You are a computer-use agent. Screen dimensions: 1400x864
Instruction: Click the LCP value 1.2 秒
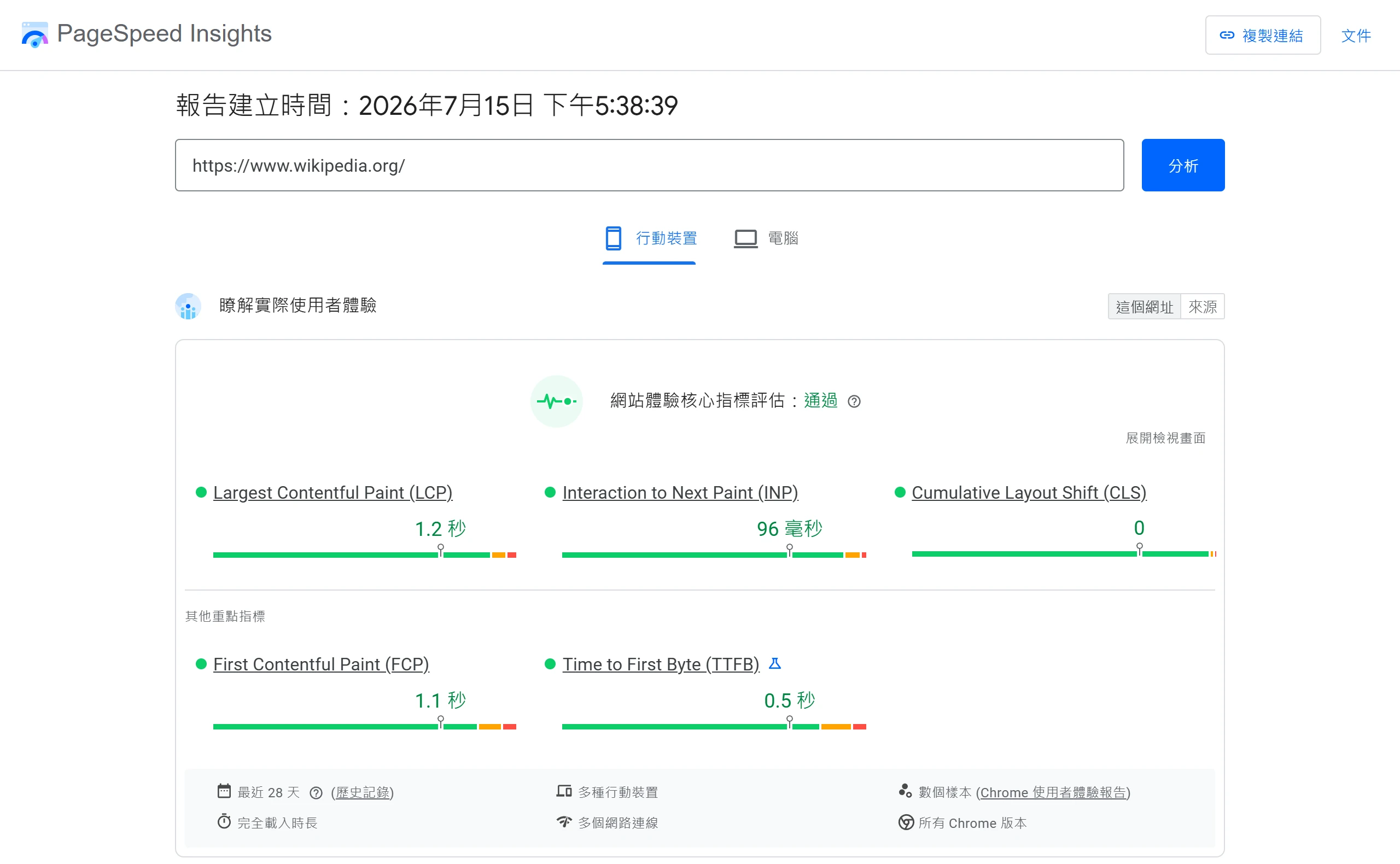(440, 529)
